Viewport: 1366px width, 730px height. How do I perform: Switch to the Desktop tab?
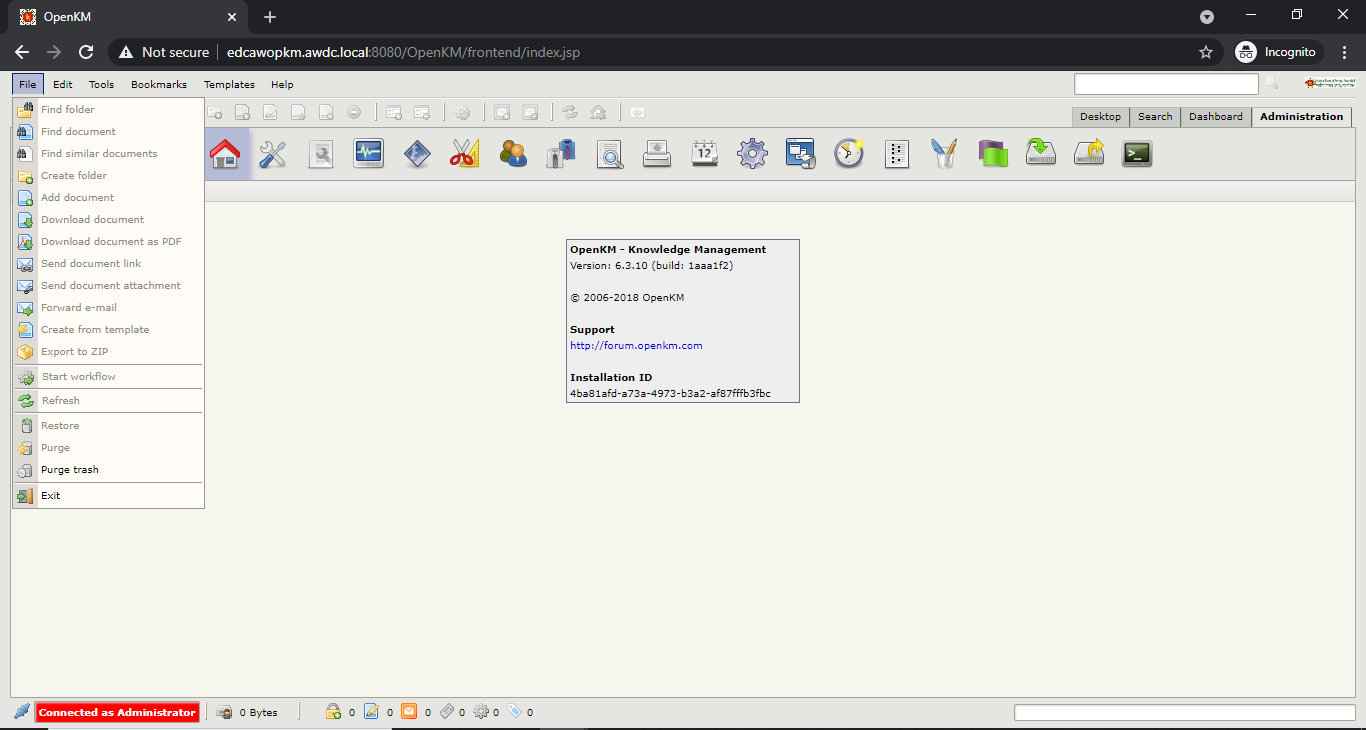point(1100,117)
